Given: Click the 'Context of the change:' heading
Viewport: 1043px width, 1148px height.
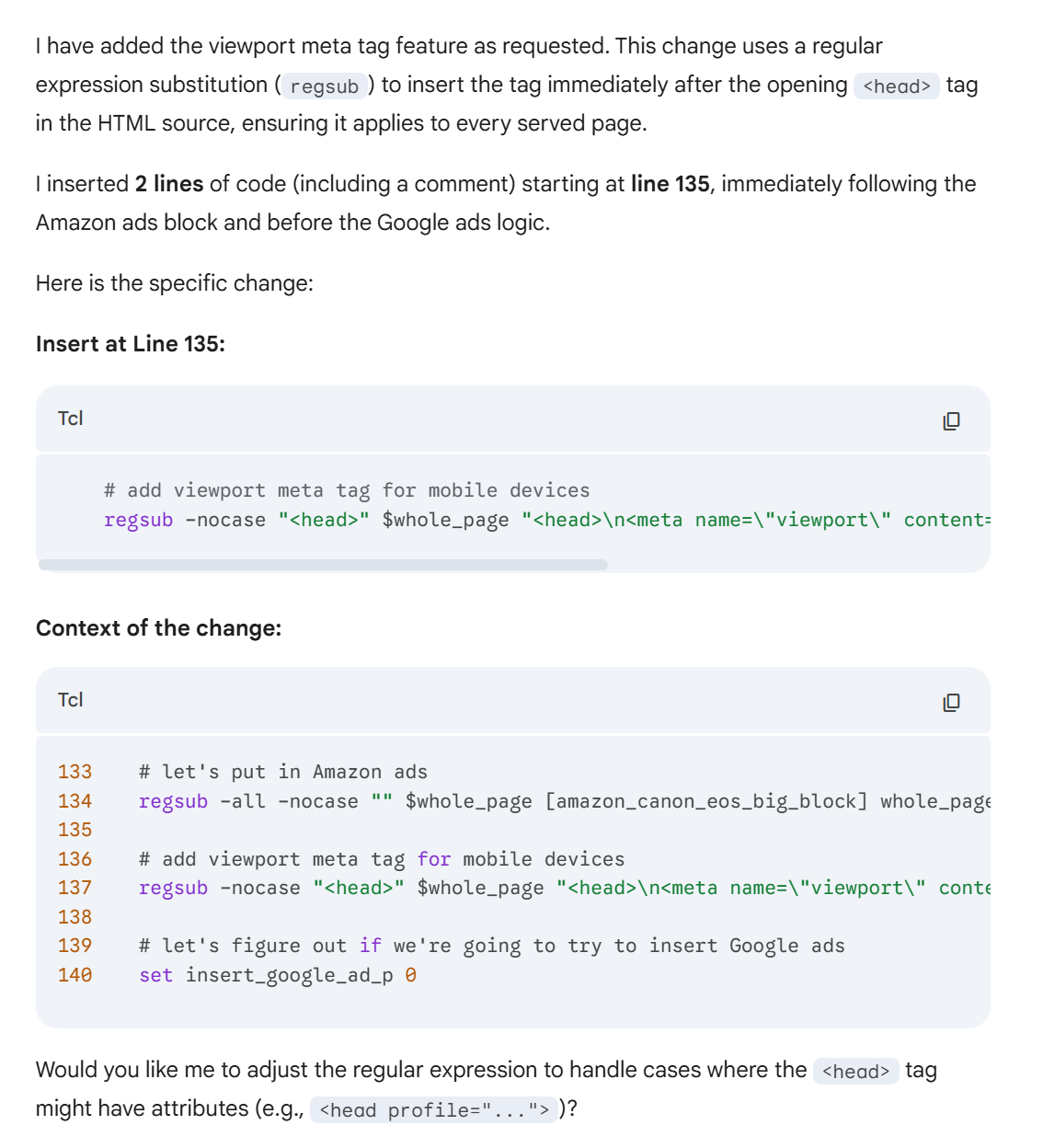Looking at the screenshot, I should point(158,628).
